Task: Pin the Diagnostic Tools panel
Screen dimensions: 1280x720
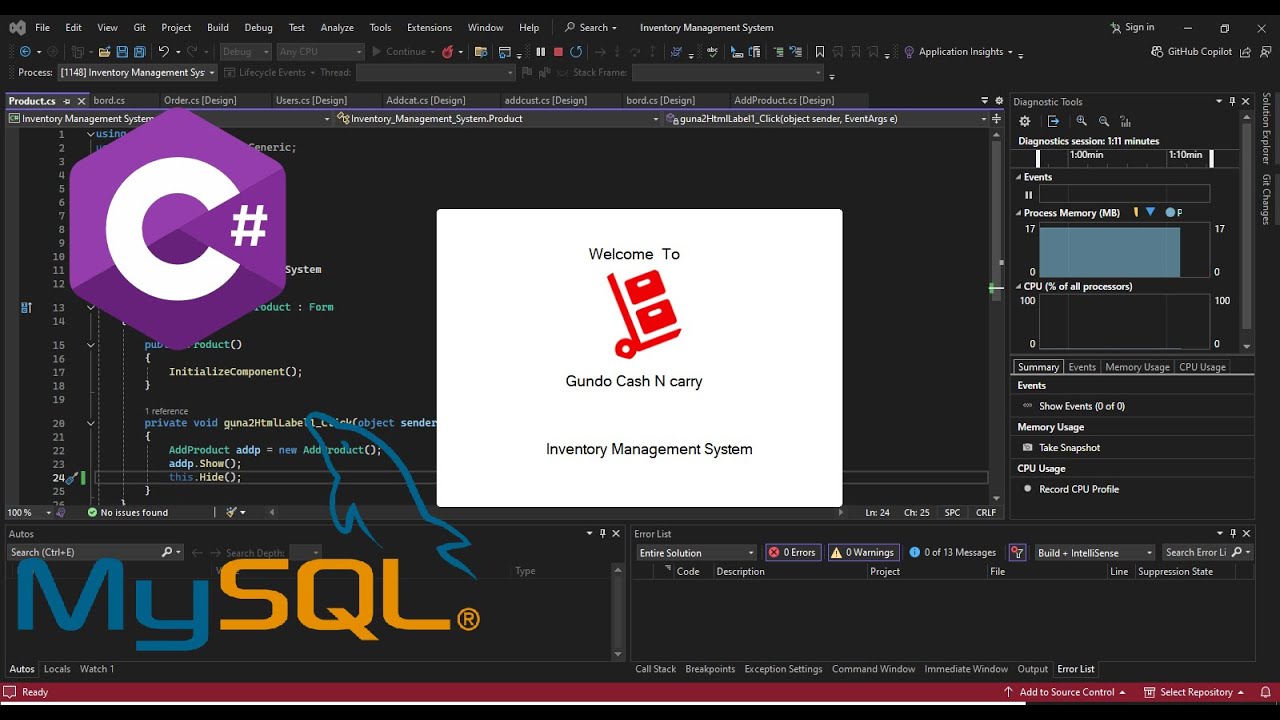Action: [1232, 101]
